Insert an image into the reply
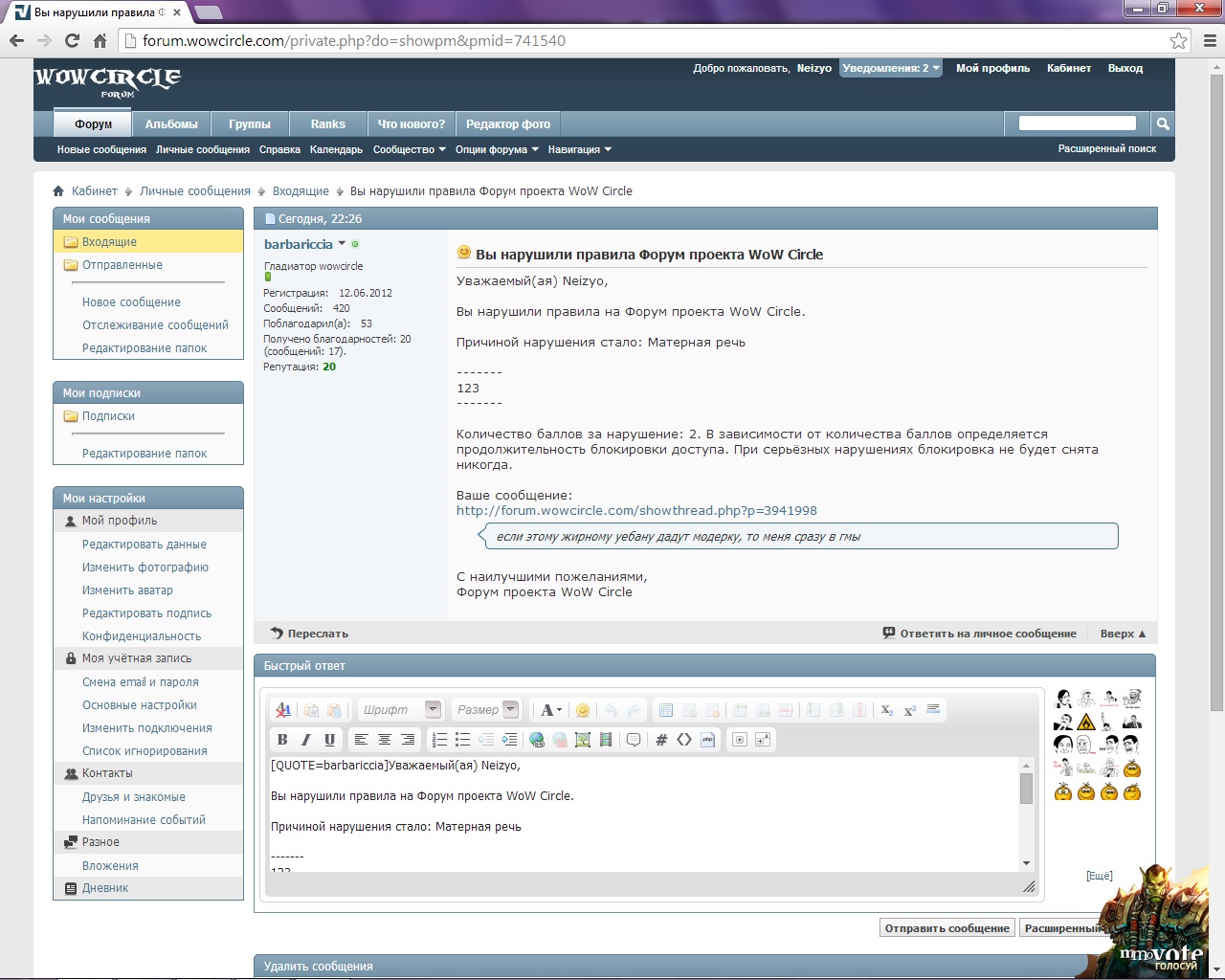The height and width of the screenshot is (980, 1225). click(x=583, y=740)
